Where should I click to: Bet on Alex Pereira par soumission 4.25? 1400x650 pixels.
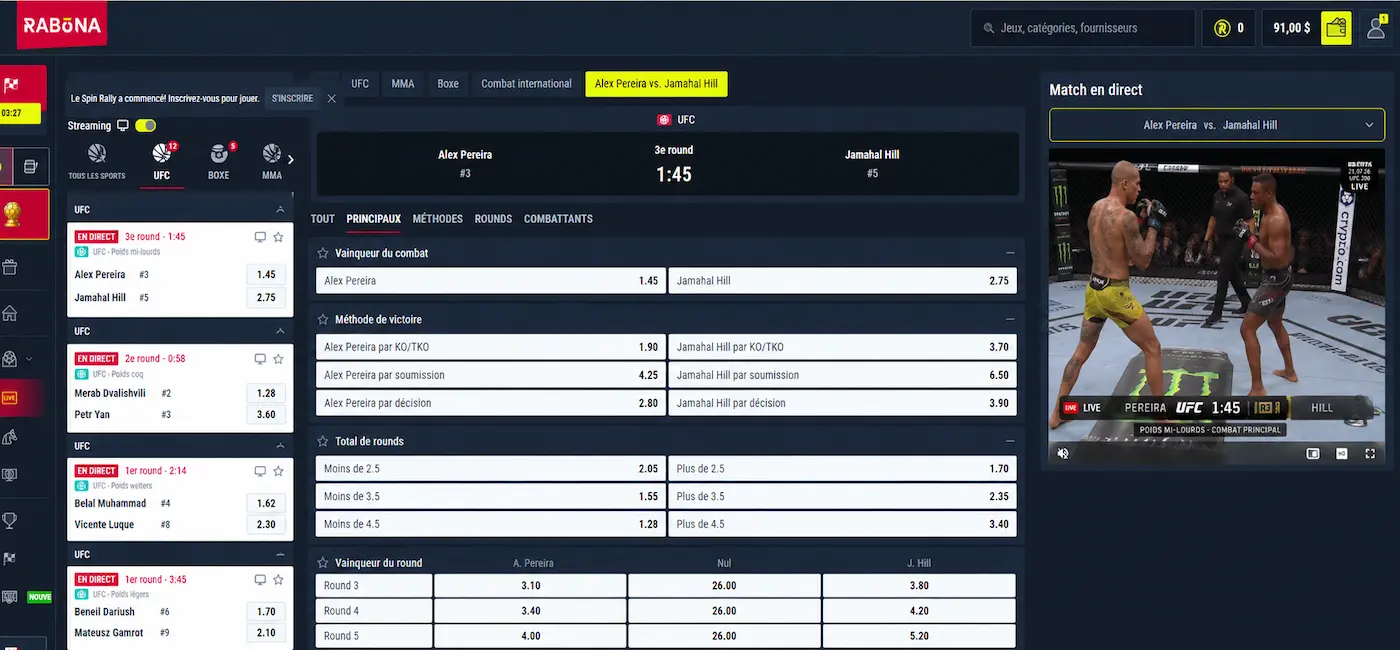point(490,375)
